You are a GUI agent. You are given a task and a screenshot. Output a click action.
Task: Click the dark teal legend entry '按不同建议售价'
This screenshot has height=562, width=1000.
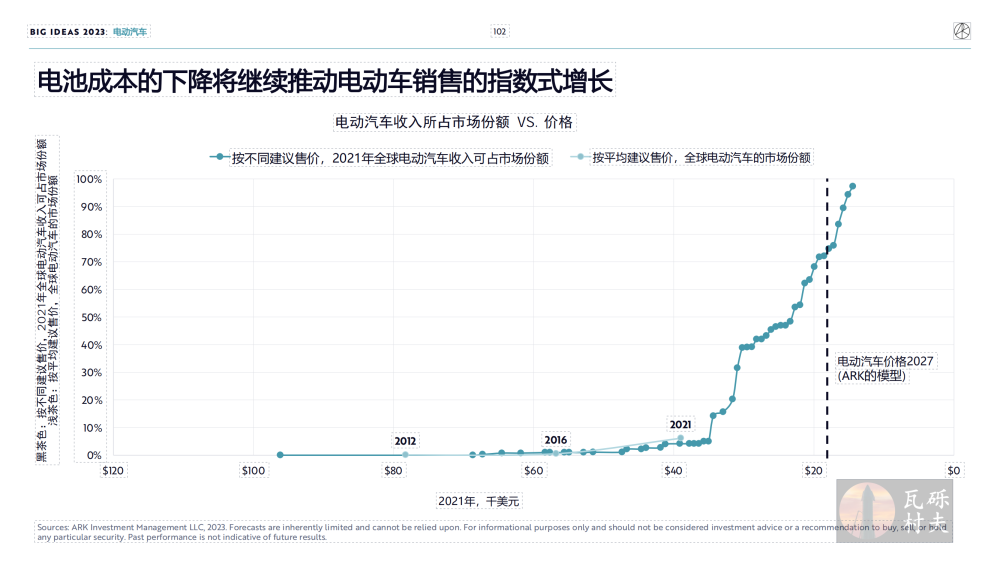[x=390, y=158]
